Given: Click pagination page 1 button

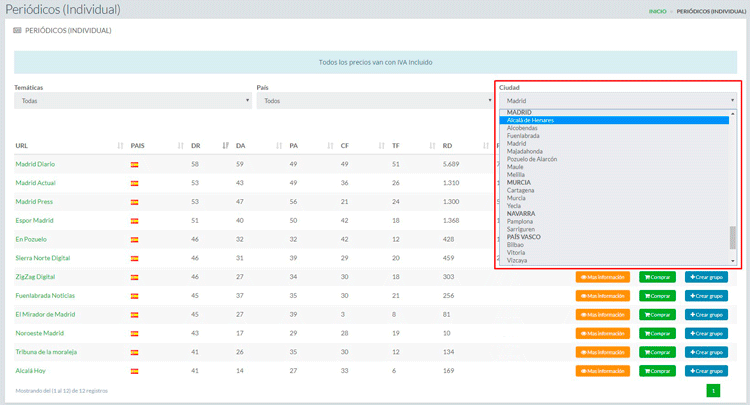Looking at the screenshot, I should coord(713,391).
